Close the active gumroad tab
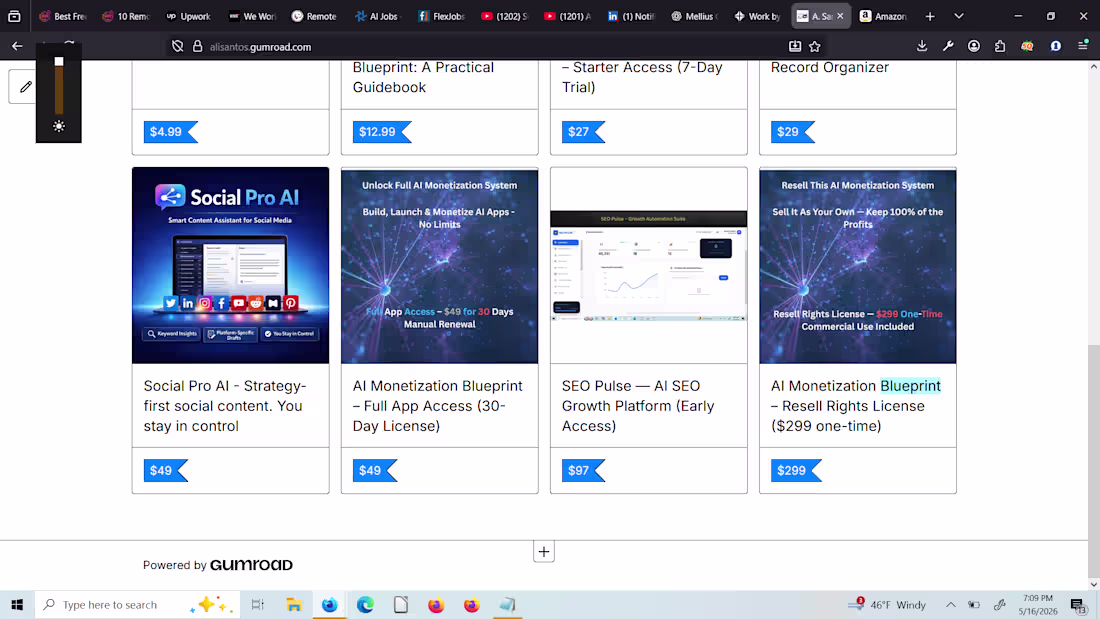1100x619 pixels. coord(840,16)
